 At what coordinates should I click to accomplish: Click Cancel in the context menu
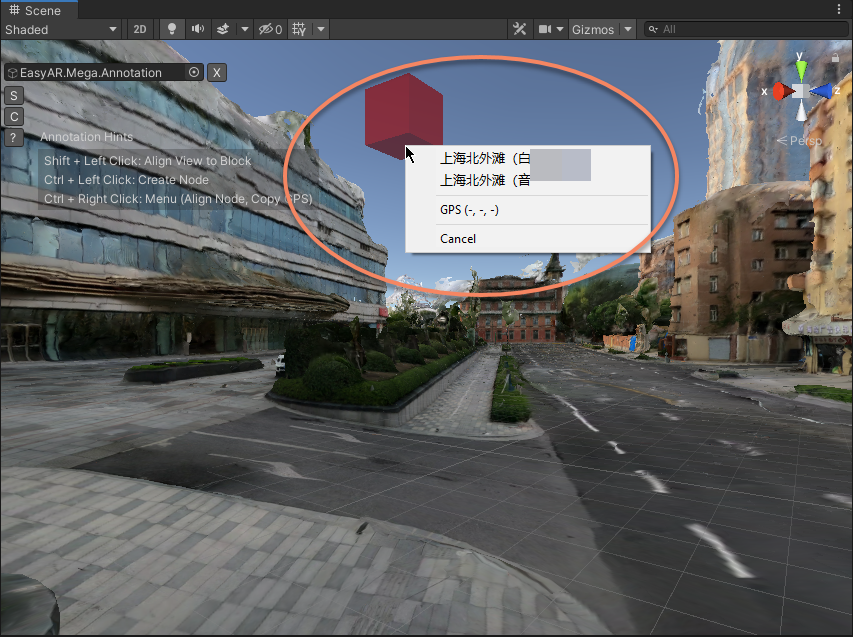click(x=458, y=238)
